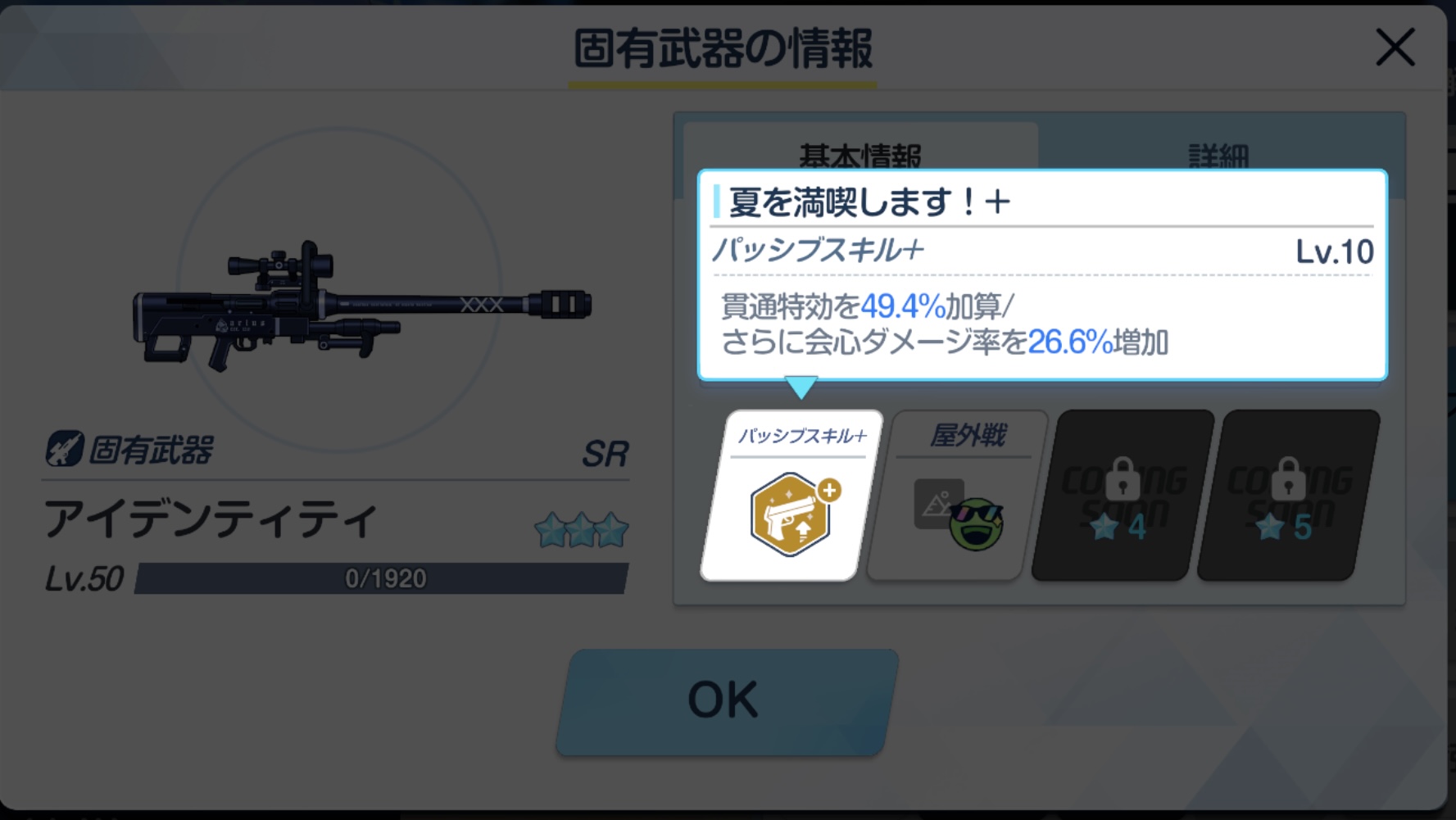Screen dimensions: 1456x820
Task: Click the Lv.50 weapon level label
Action: point(84,578)
